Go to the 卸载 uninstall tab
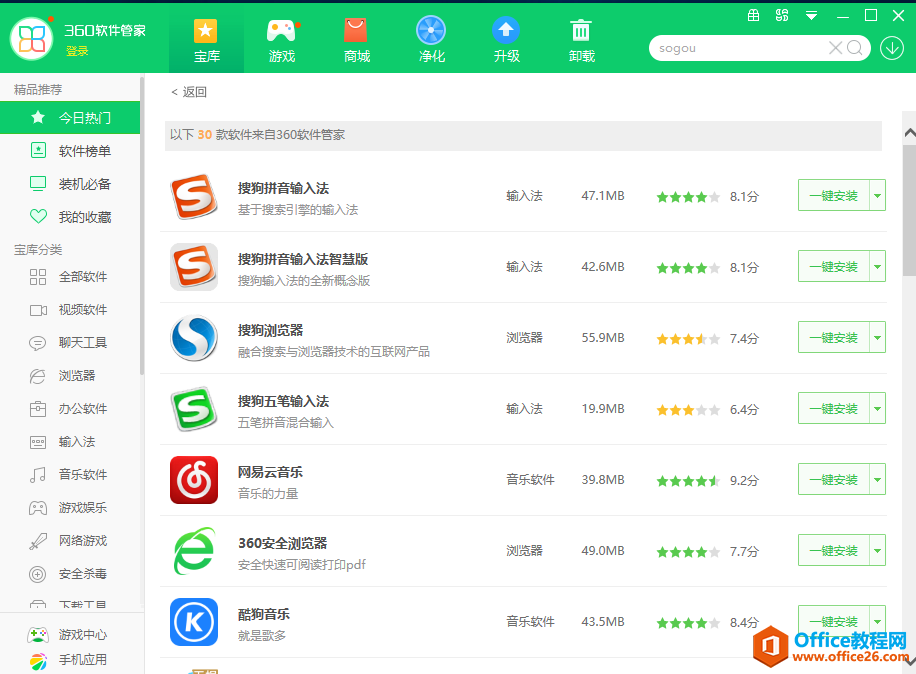Screen dimensions: 916x674 point(581,40)
